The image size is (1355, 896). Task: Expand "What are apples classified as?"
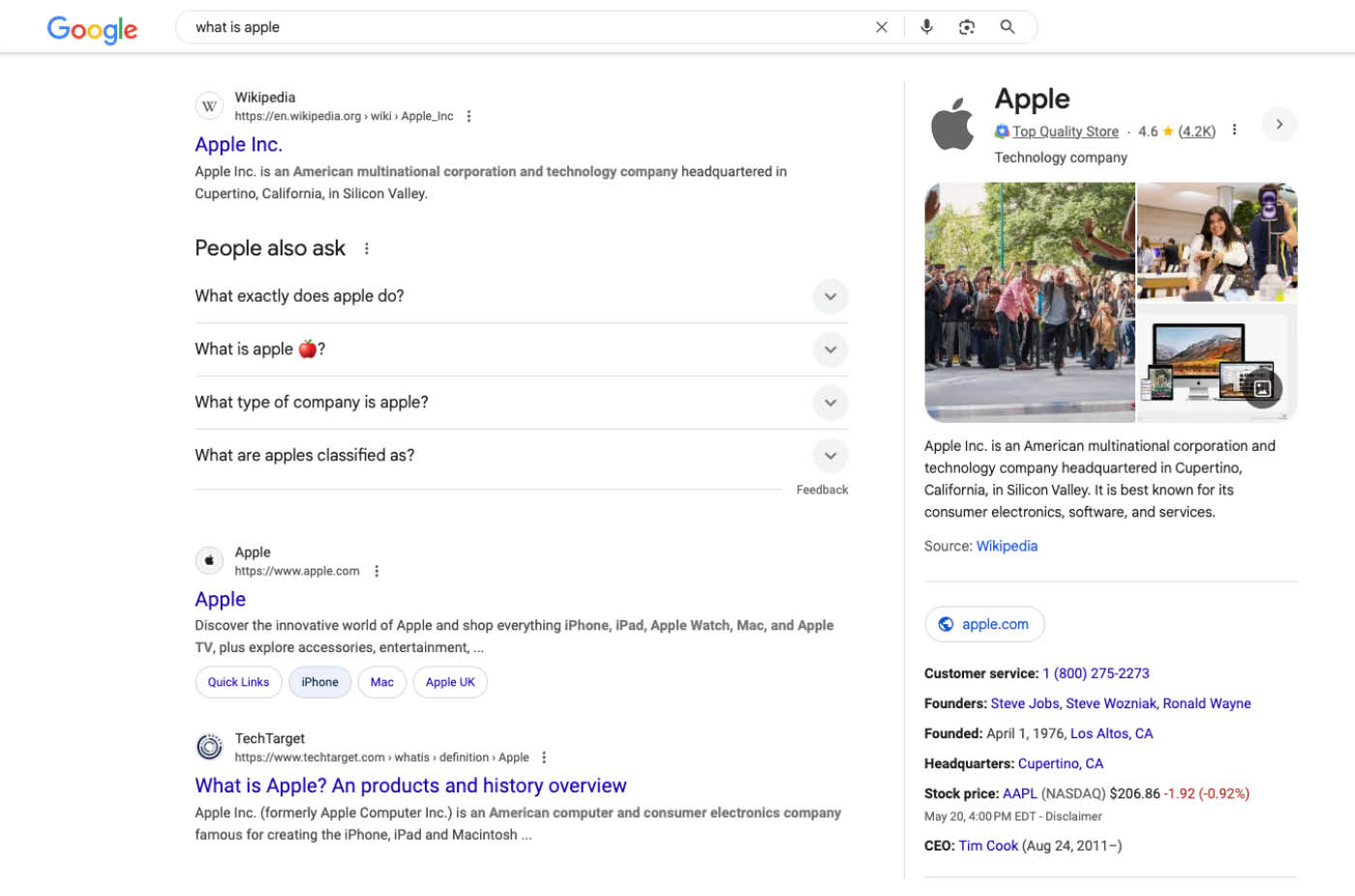(830, 456)
